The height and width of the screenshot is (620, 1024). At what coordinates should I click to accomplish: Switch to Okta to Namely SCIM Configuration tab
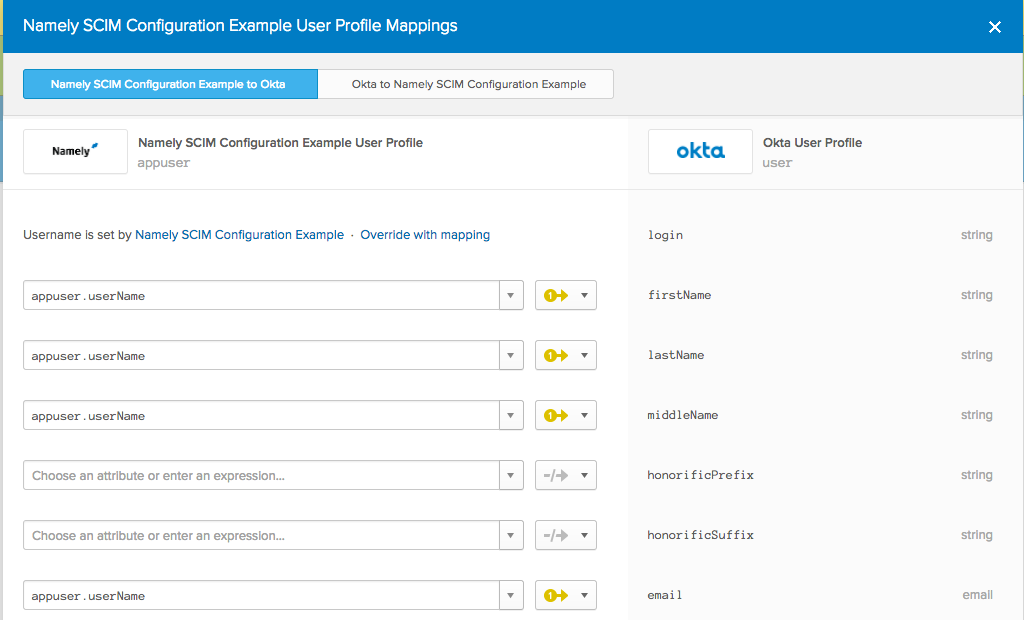pos(468,84)
